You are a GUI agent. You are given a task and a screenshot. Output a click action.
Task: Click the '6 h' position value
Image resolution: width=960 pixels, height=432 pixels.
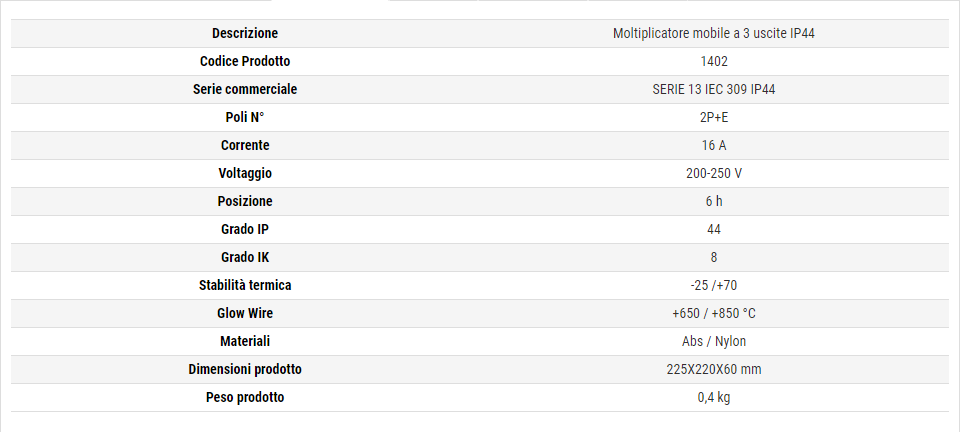[x=714, y=202]
